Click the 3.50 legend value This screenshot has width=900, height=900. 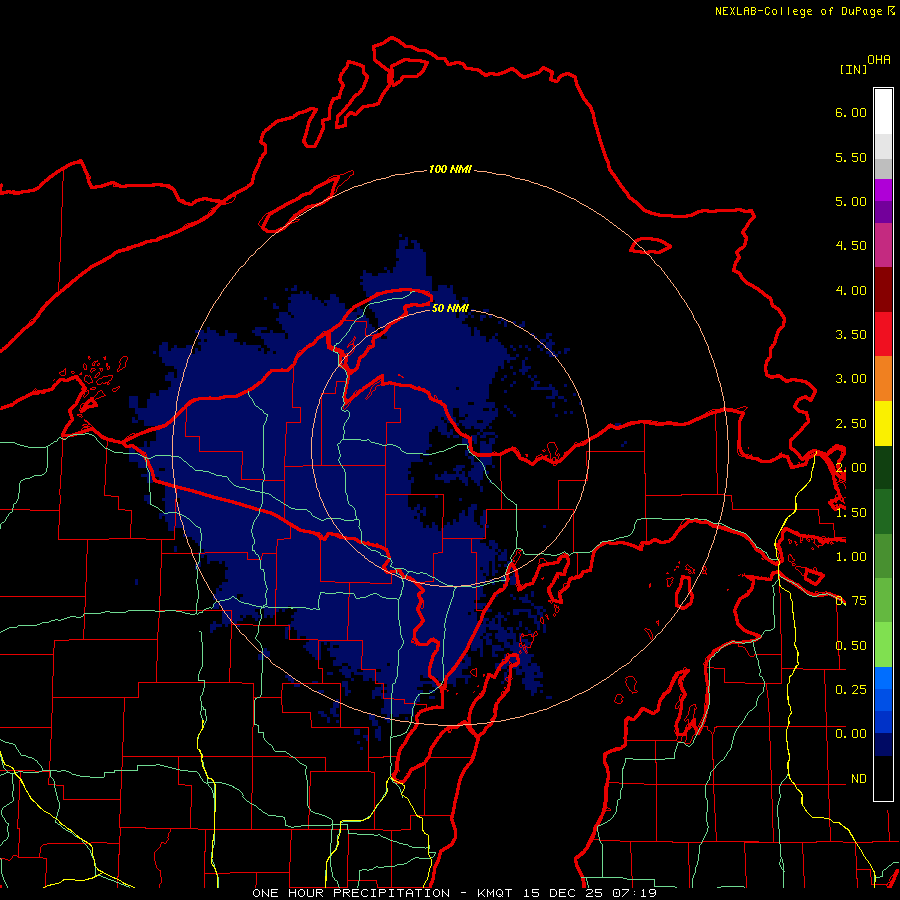click(x=851, y=335)
